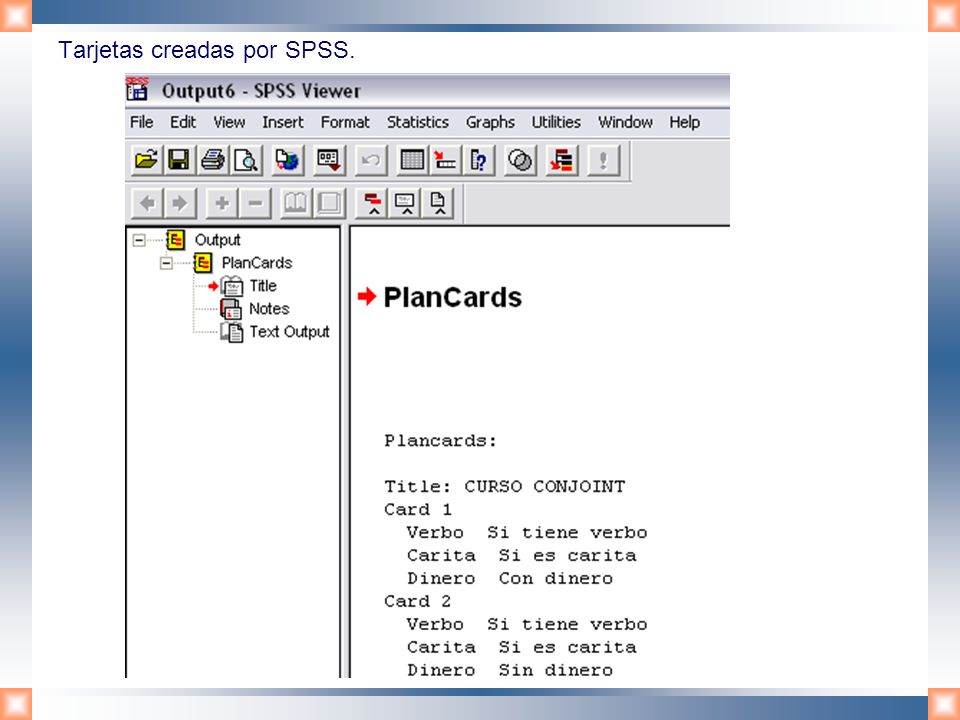
Task: Click 'Dinero Sin dinero' line
Action: pyautogui.click(x=510, y=670)
